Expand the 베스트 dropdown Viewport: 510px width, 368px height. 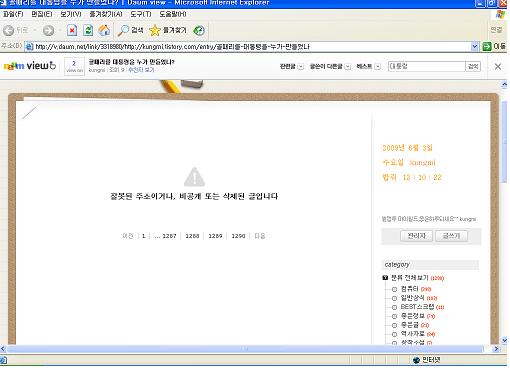point(378,66)
